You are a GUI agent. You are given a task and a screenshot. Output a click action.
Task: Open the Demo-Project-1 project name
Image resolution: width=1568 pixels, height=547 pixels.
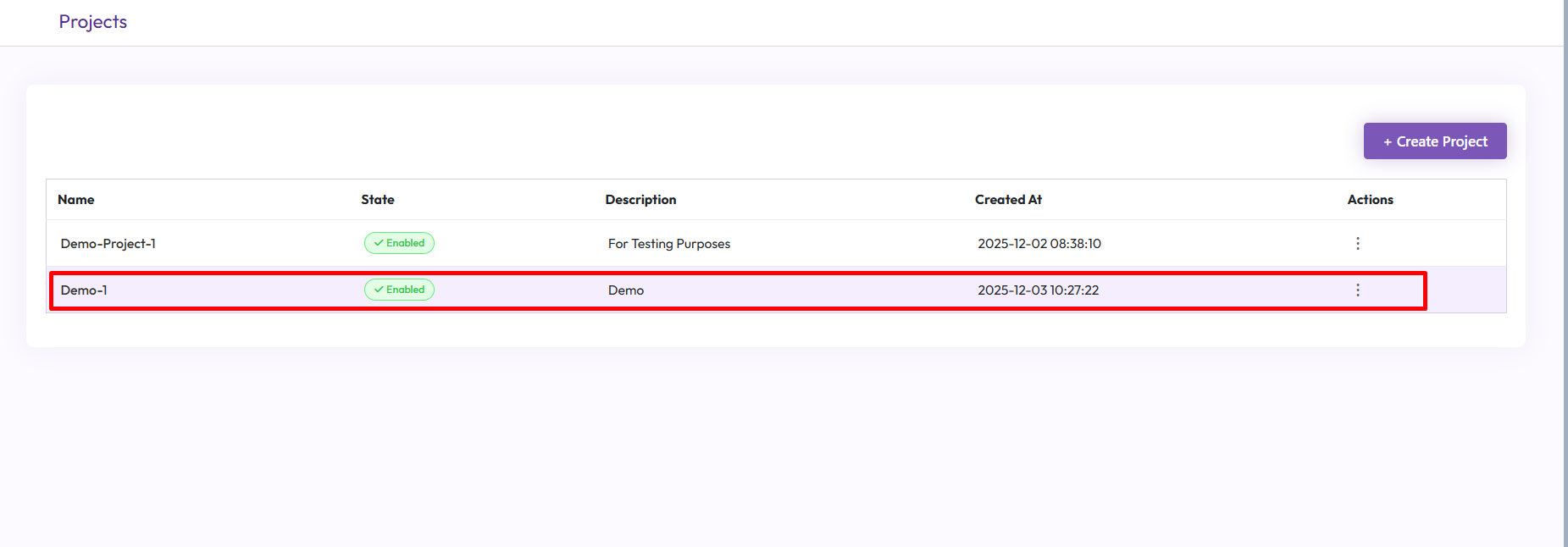108,244
